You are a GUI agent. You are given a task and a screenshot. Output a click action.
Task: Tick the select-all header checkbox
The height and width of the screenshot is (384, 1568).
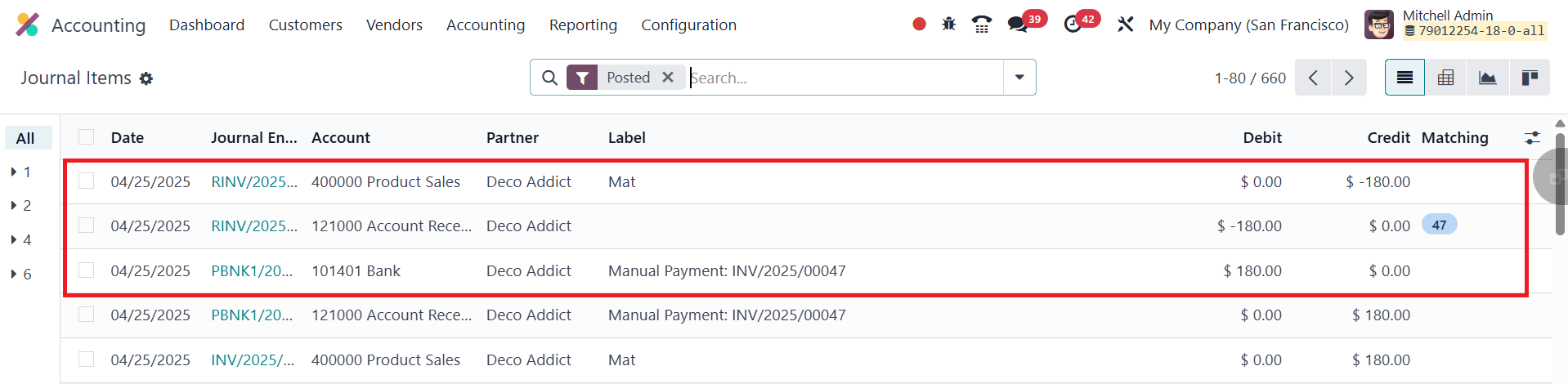87,137
